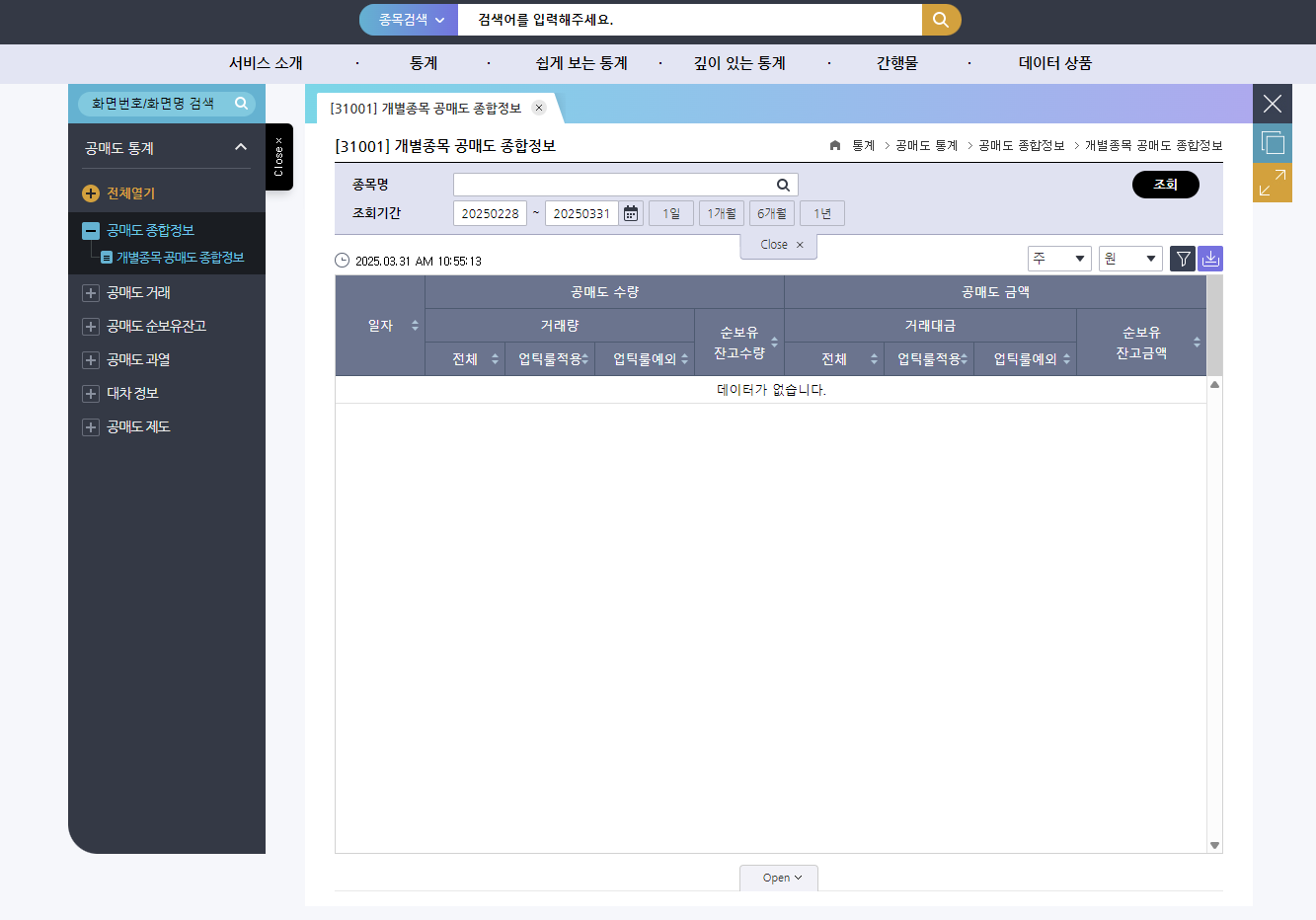Click 공매도 통계 in breadcrumb
The height and width of the screenshot is (920, 1316).
(x=927, y=145)
